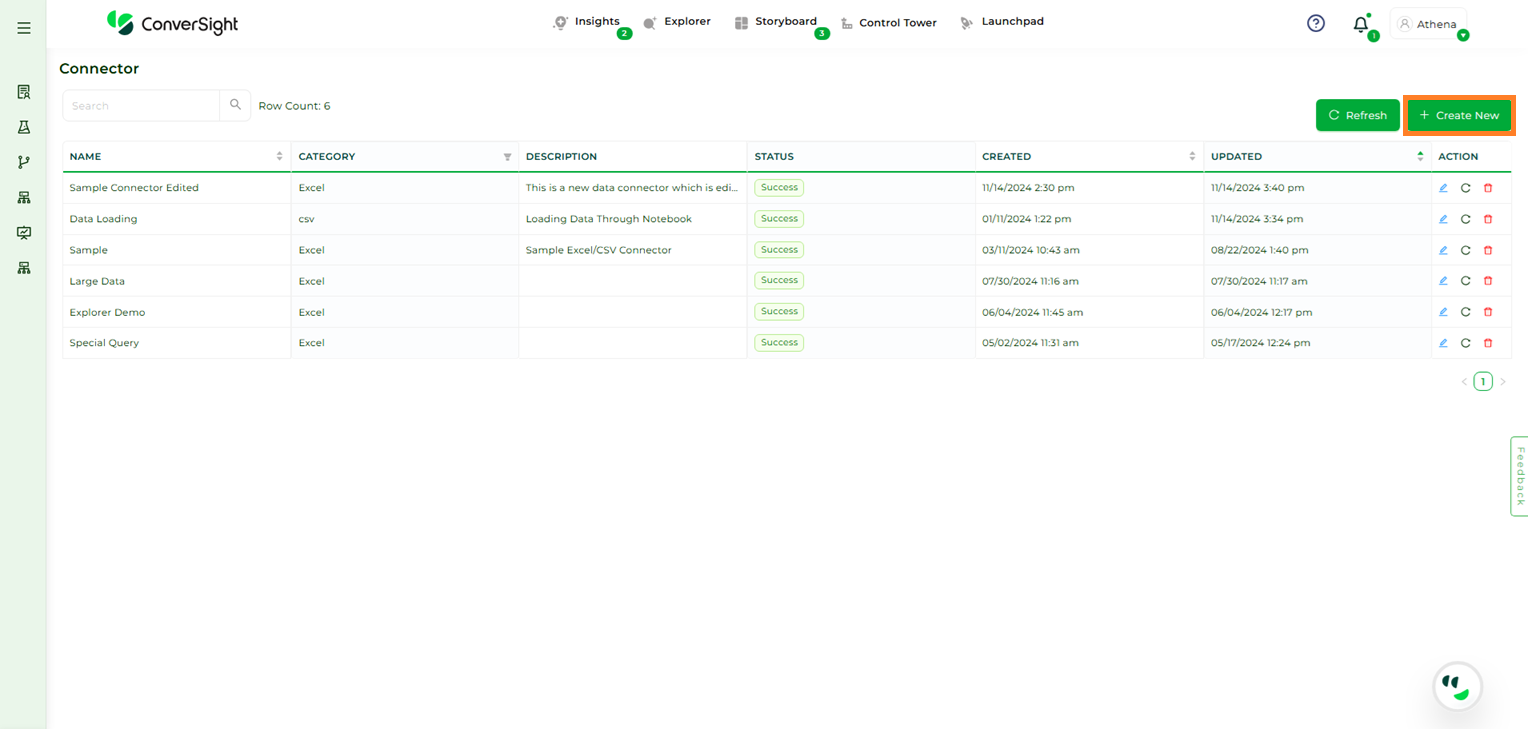Switch to Control Tower tab
This screenshot has height=729, width=1528.
[897, 23]
